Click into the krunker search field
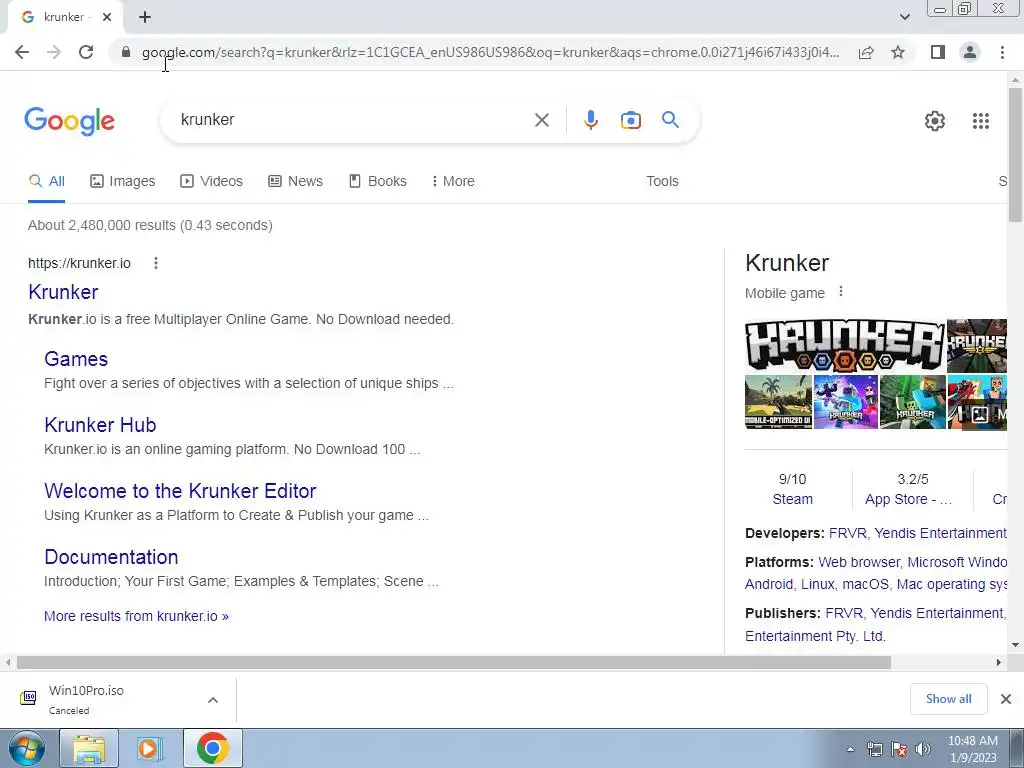Viewport: 1024px width, 768px height. click(x=353, y=120)
